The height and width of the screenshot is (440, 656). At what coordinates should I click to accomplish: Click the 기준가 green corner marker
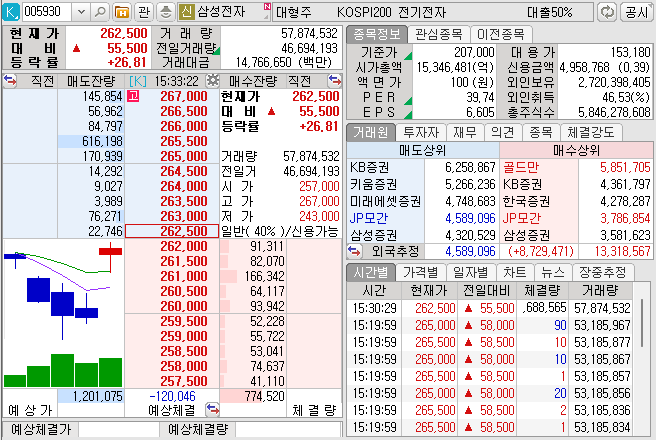click(x=408, y=56)
